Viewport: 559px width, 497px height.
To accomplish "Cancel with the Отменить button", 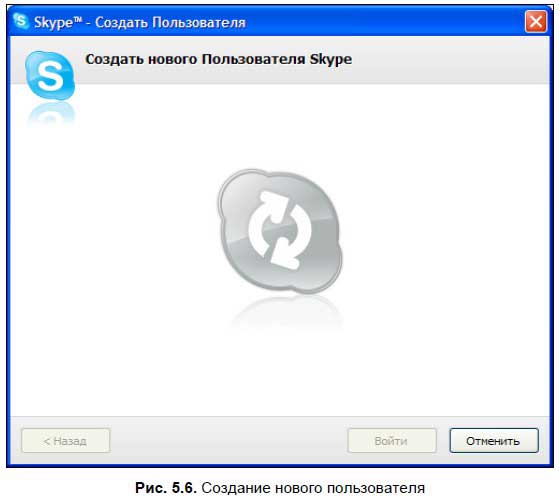I will (x=494, y=441).
